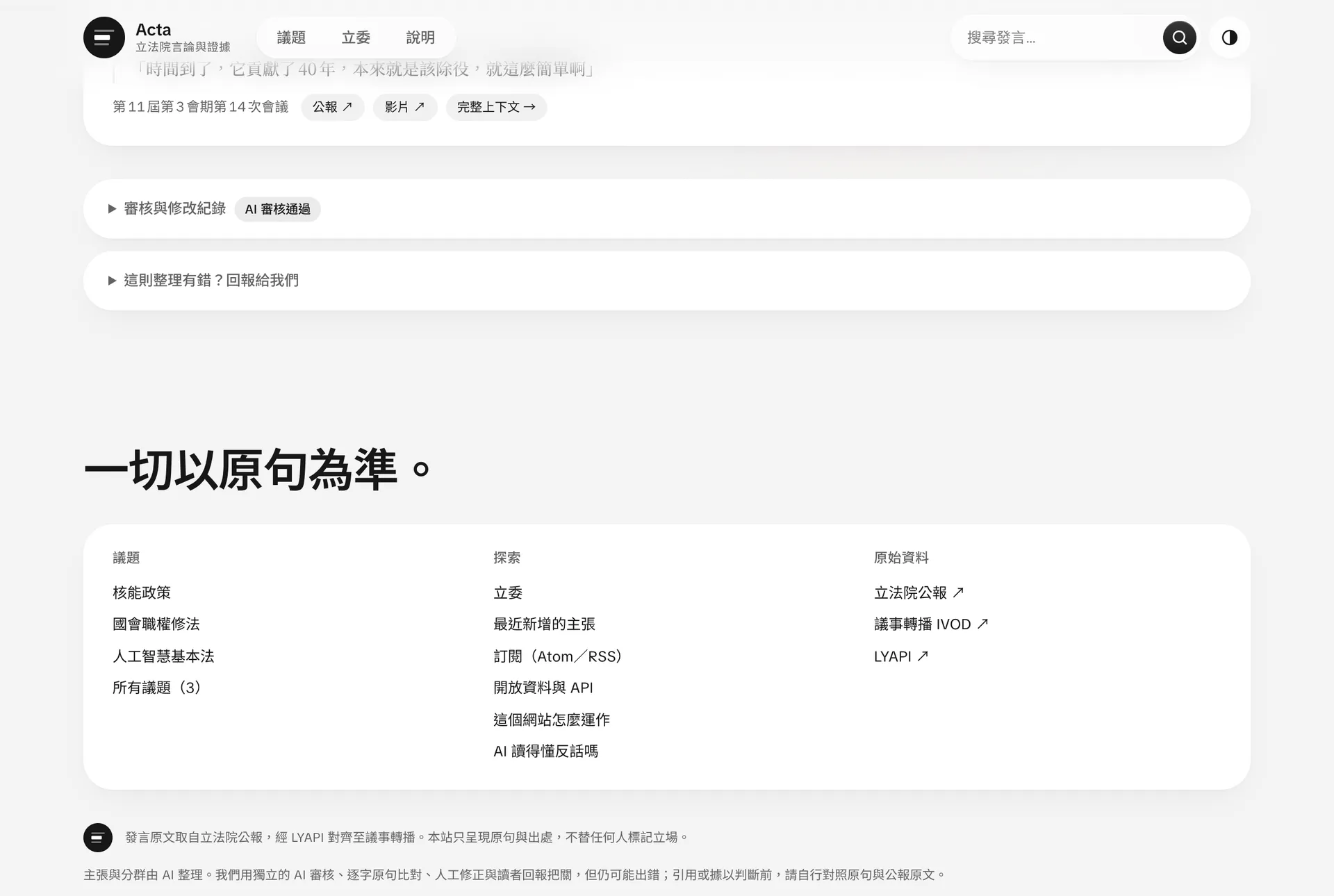Click the Acta logo icon in header

click(x=104, y=38)
